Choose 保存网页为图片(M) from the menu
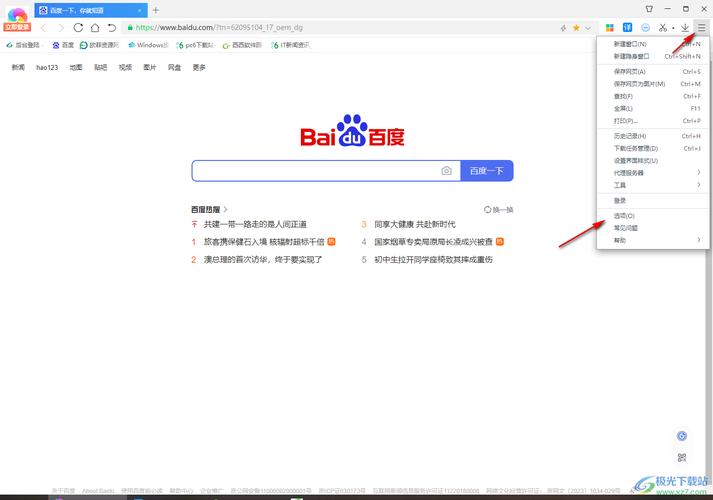 [653, 84]
